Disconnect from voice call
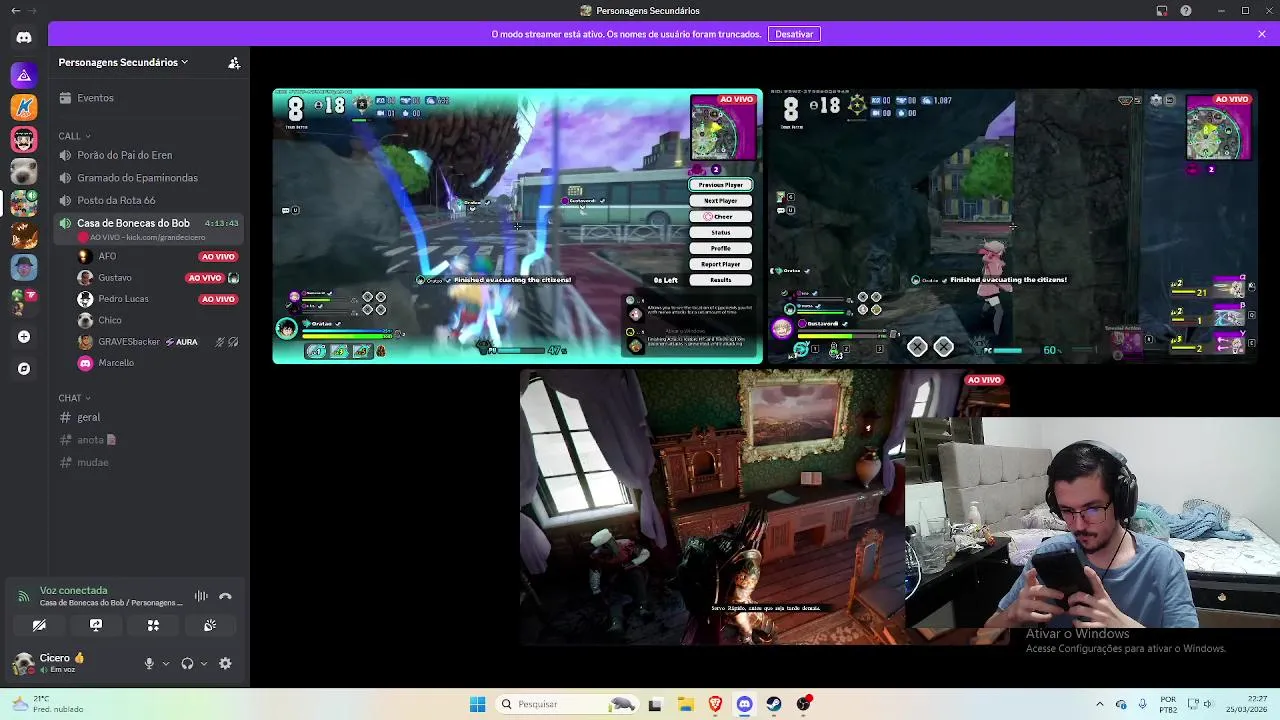 (x=225, y=596)
